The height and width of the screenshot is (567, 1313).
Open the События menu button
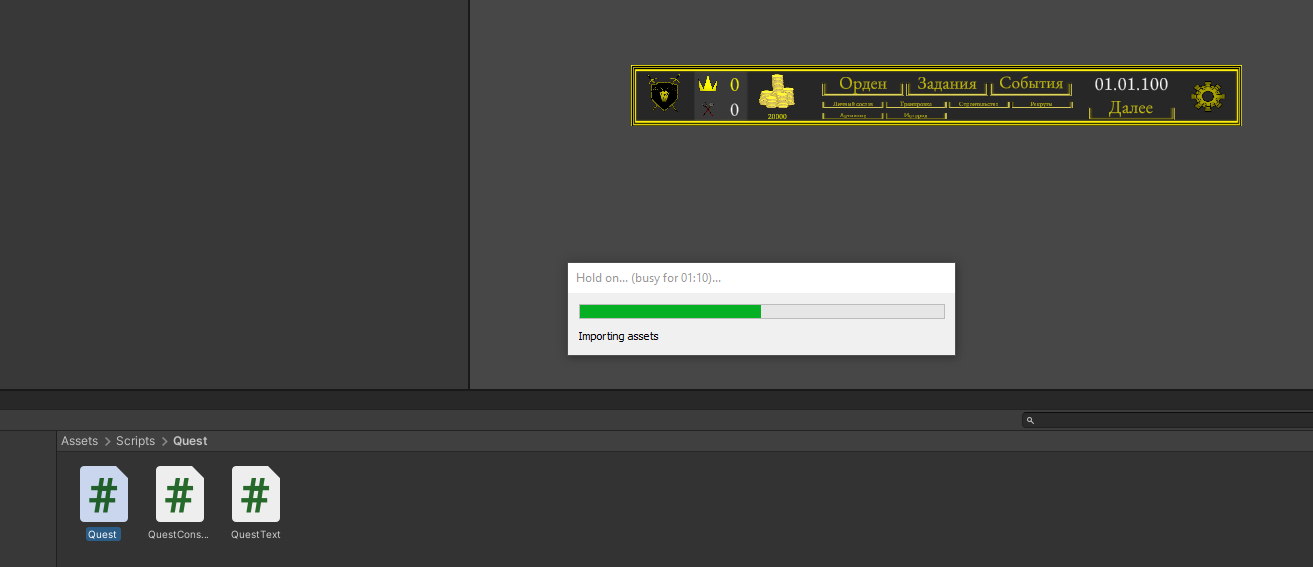[1031, 84]
